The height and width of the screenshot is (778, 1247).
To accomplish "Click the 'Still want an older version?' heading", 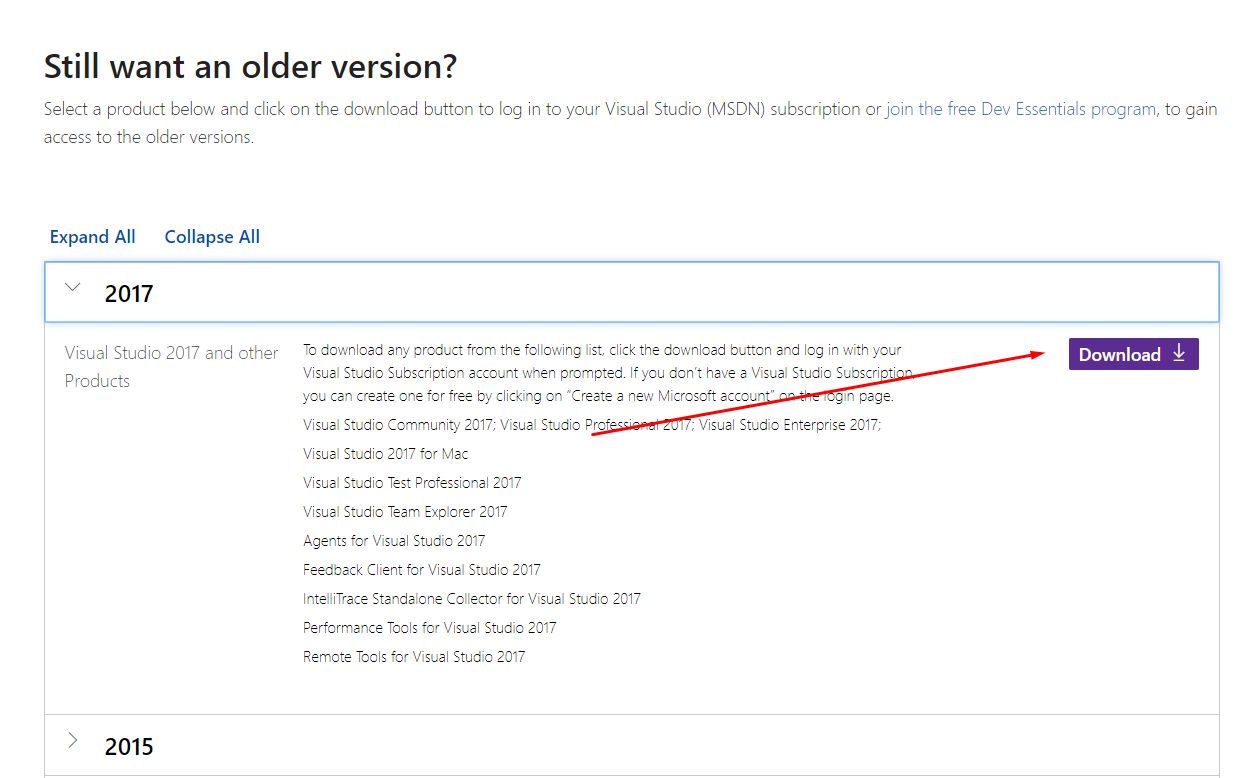I will point(250,66).
